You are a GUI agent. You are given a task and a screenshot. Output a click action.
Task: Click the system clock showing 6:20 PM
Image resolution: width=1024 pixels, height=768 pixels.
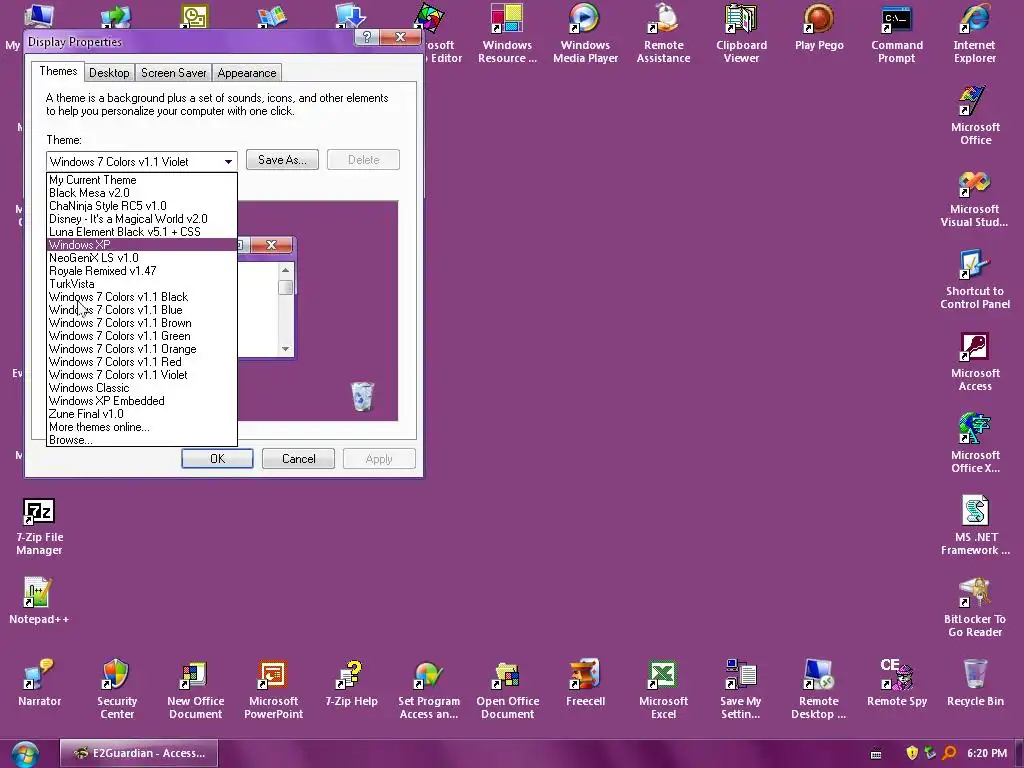(987, 753)
